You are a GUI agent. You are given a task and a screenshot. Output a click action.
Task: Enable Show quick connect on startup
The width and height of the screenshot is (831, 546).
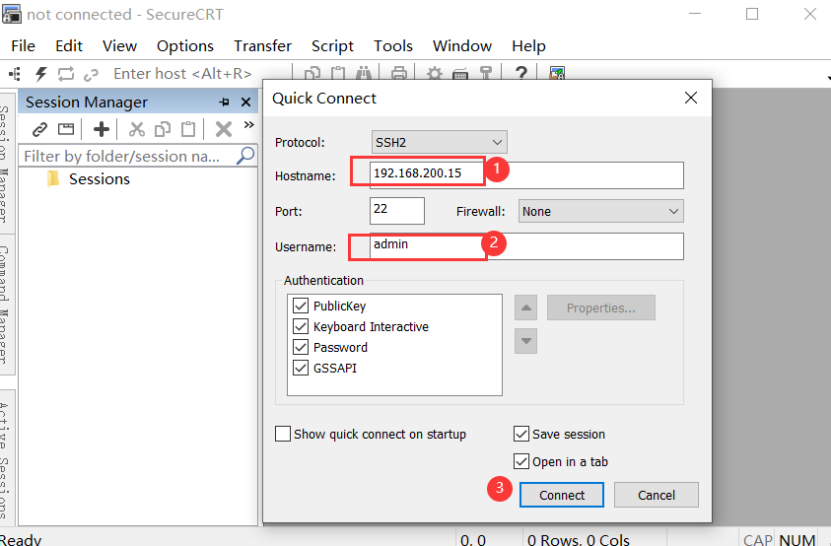tap(283, 434)
